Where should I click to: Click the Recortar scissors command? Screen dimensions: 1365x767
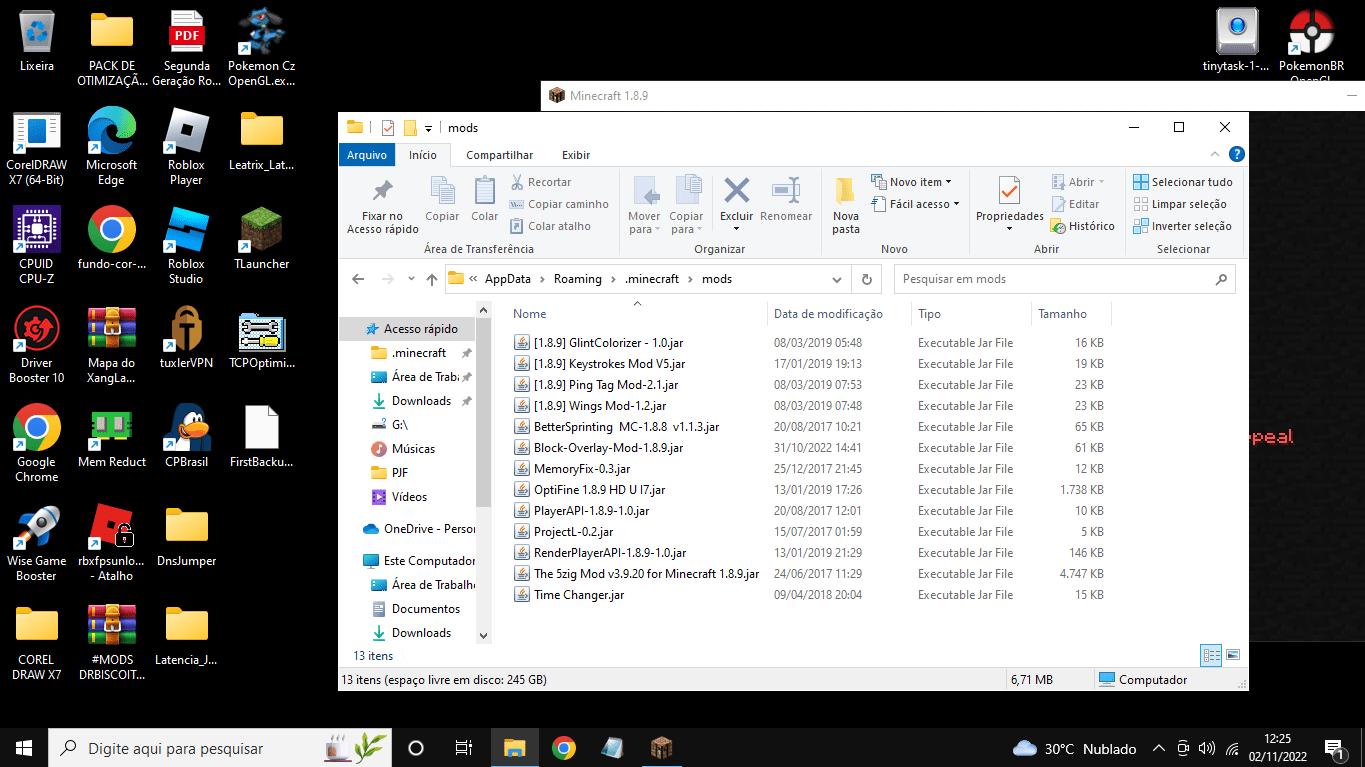[541, 182]
